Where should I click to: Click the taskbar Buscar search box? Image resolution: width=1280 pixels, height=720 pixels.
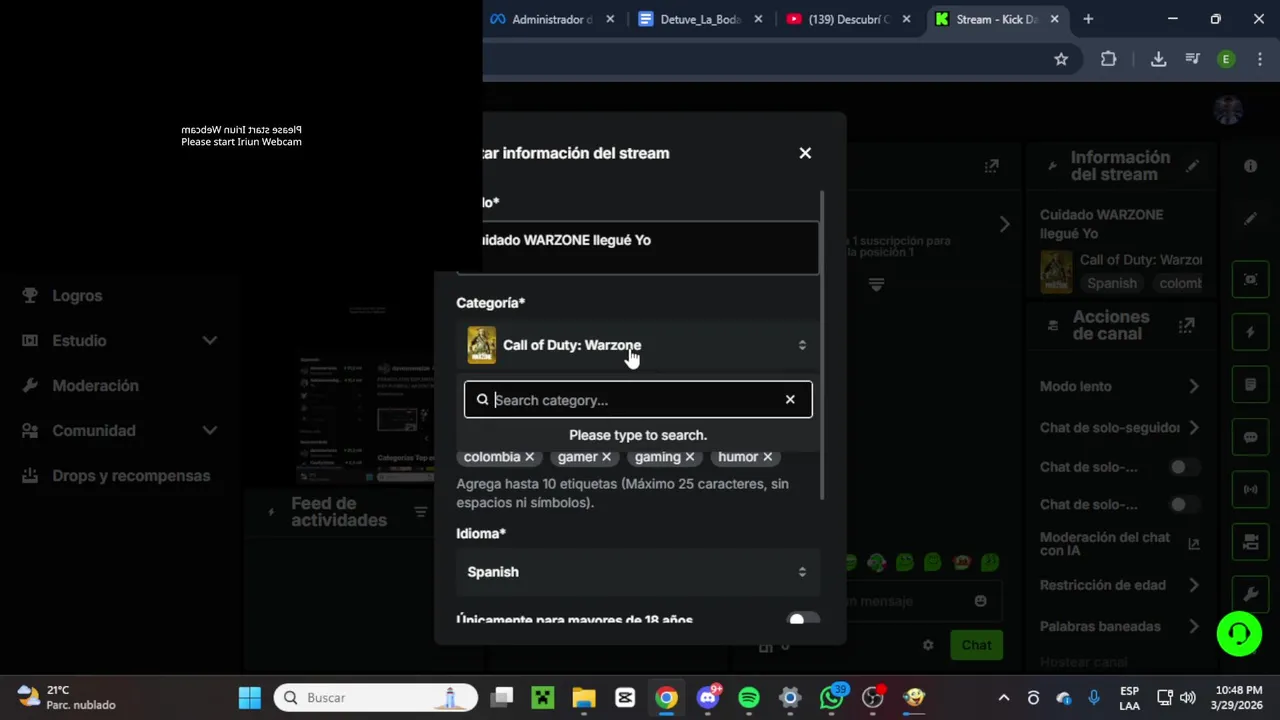(373, 697)
